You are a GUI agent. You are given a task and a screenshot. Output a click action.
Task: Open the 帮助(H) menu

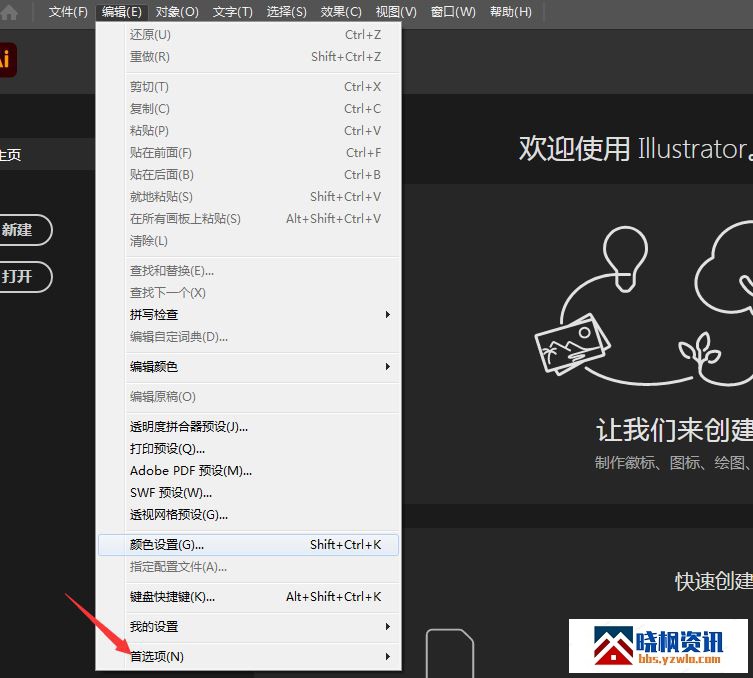(511, 12)
